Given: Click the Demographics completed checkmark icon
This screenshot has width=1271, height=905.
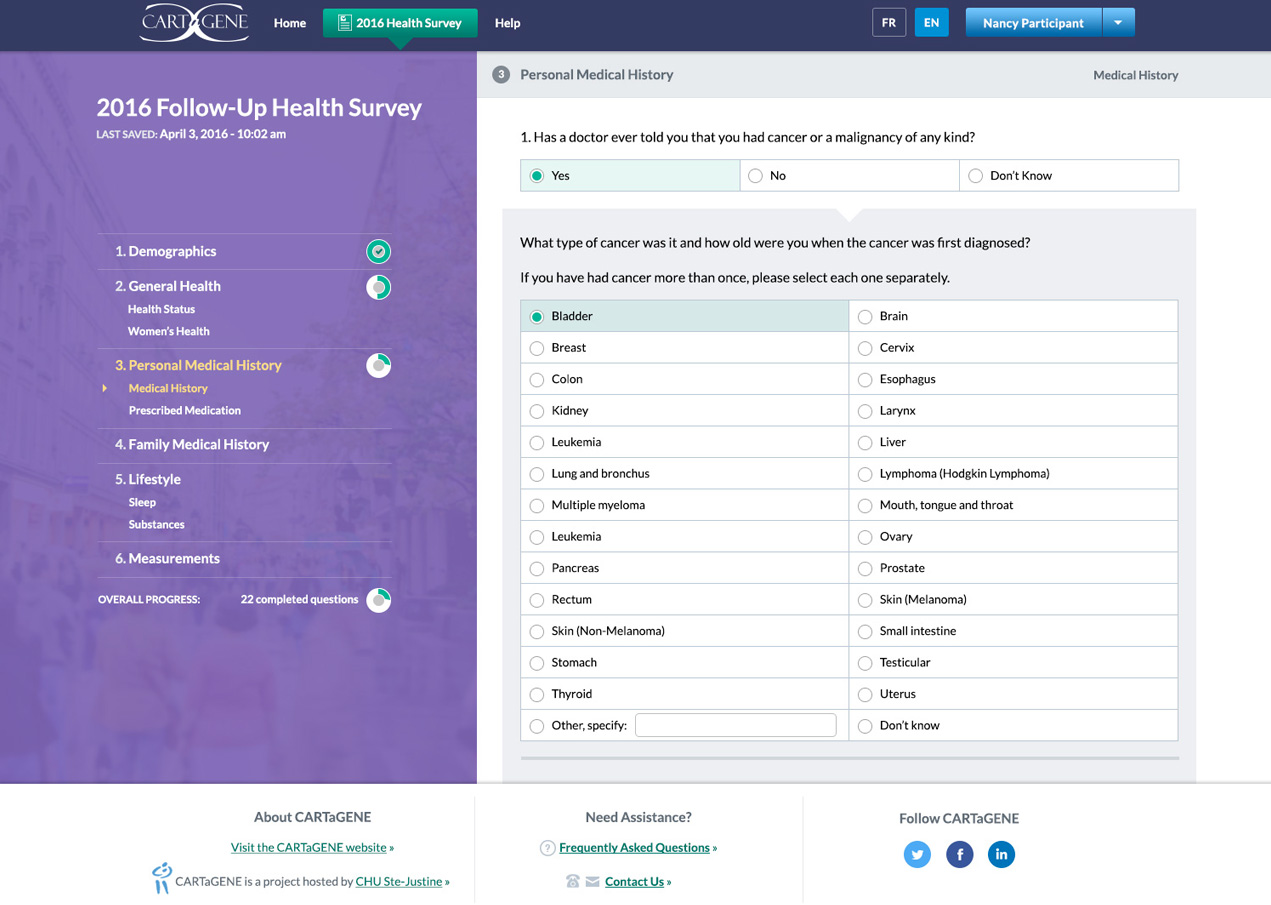Looking at the screenshot, I should pos(378,251).
